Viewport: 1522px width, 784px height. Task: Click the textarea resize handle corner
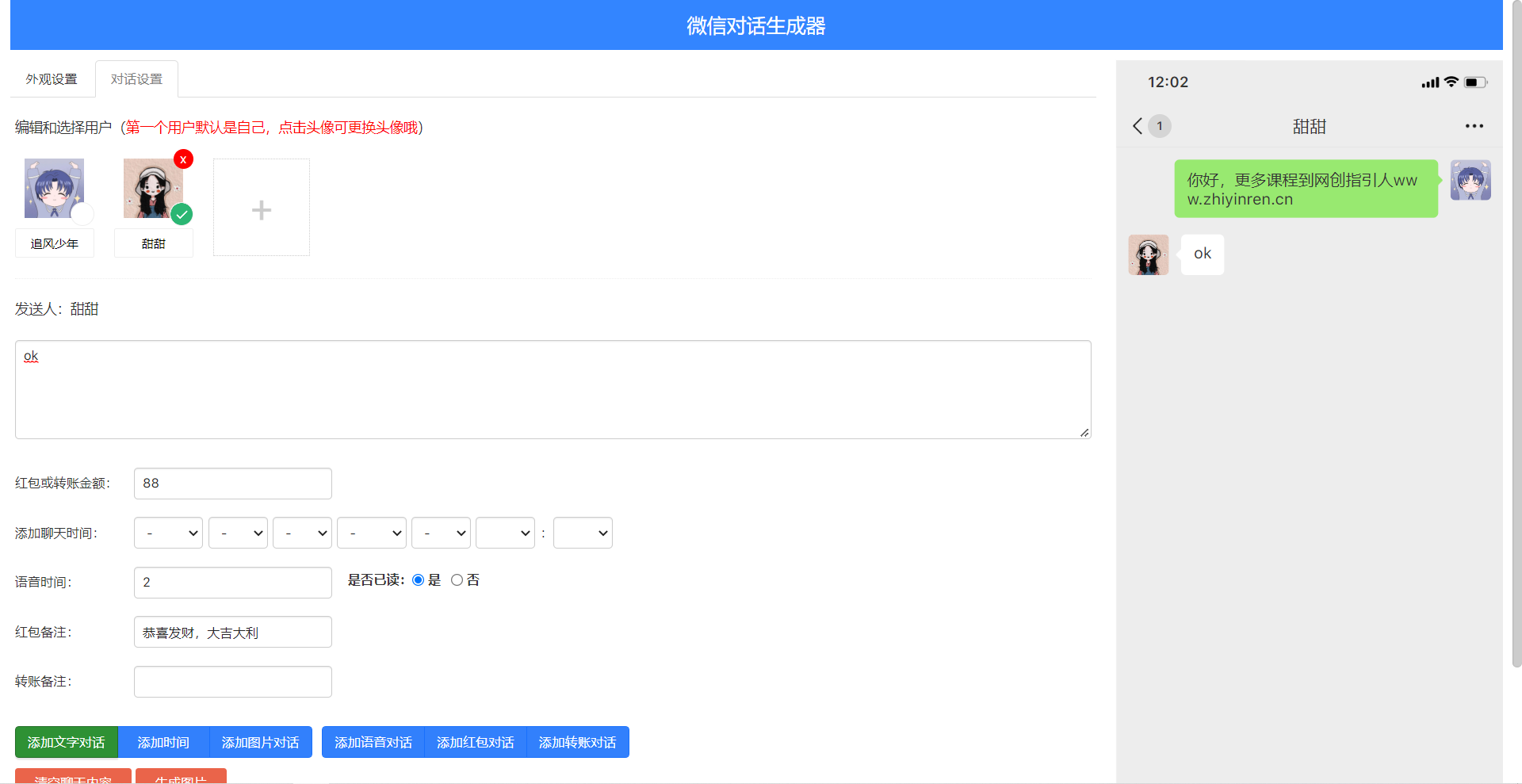pyautogui.click(x=1084, y=432)
